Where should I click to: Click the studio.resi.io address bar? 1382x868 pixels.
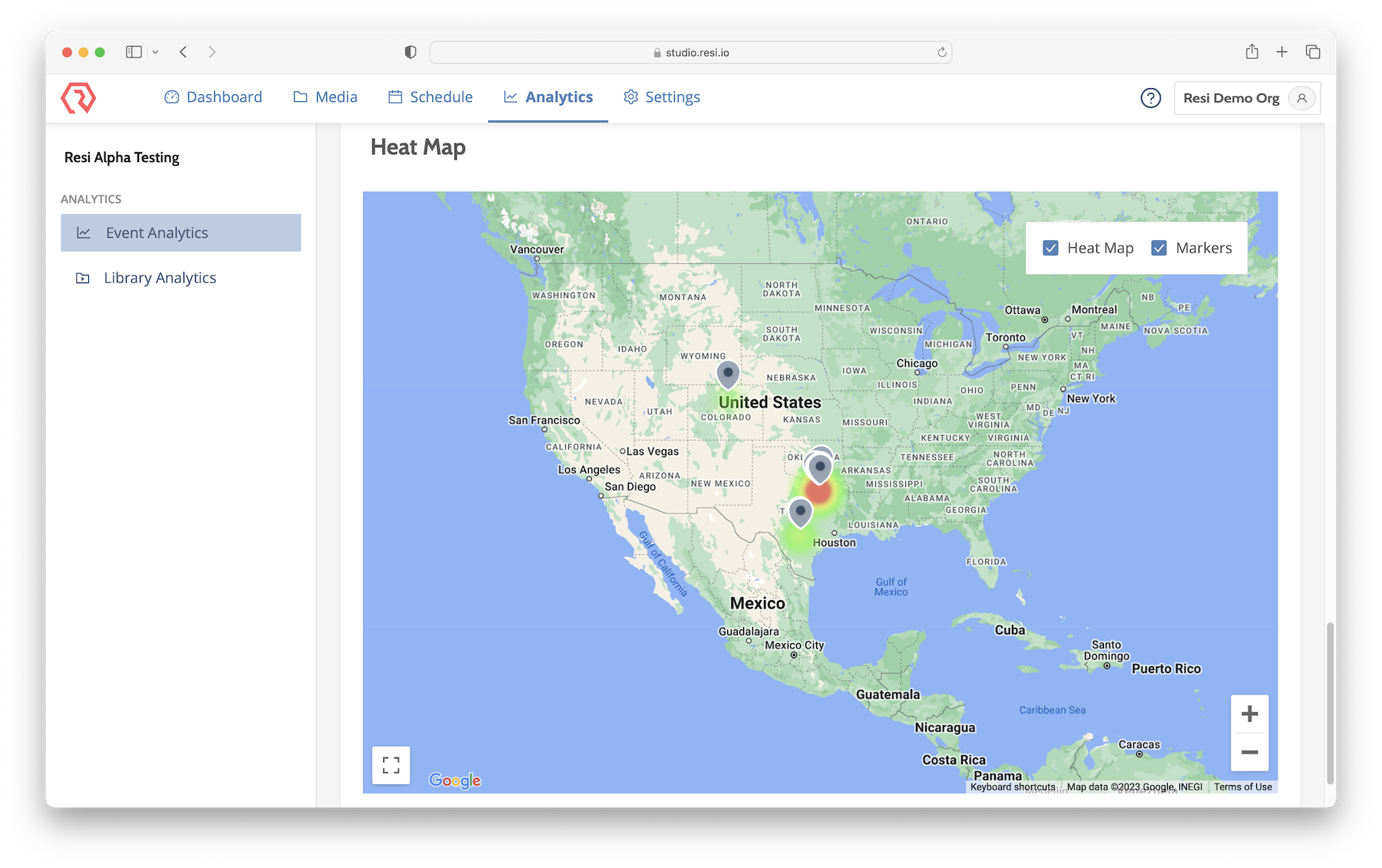691,52
